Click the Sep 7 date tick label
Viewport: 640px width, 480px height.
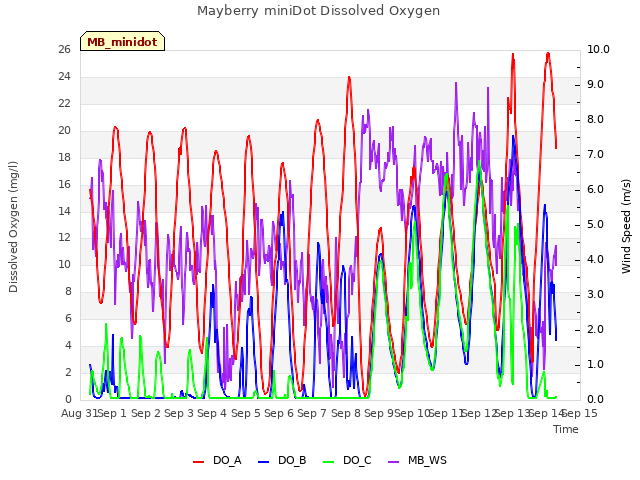click(312, 413)
